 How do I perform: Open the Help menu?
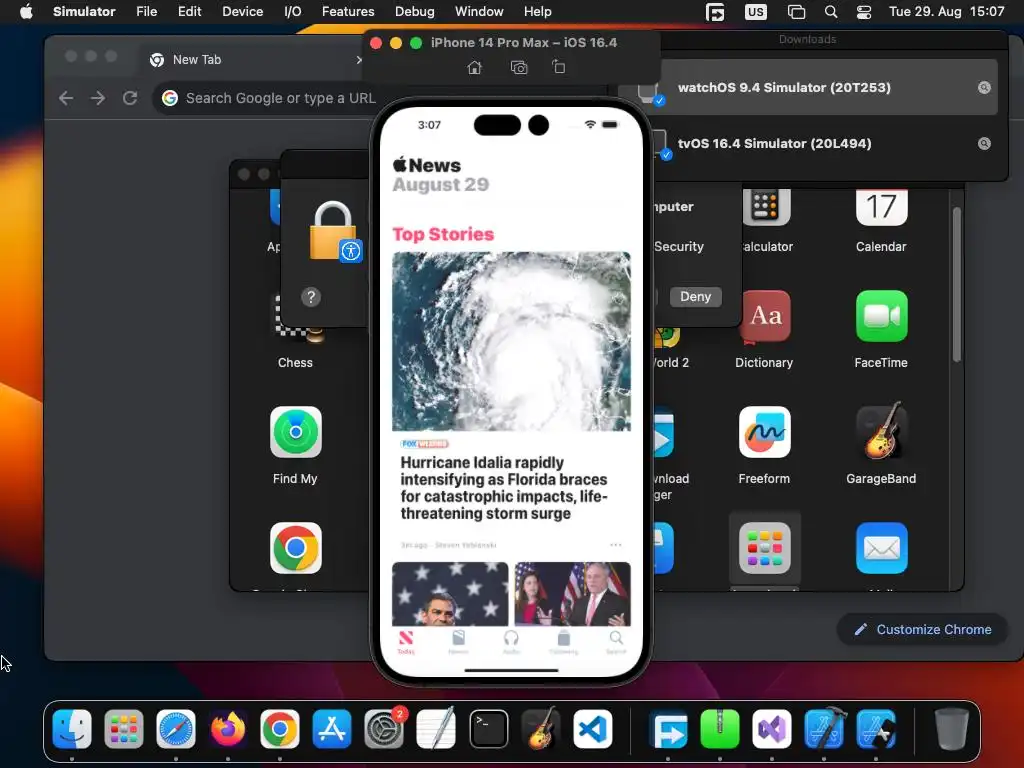coord(537,12)
